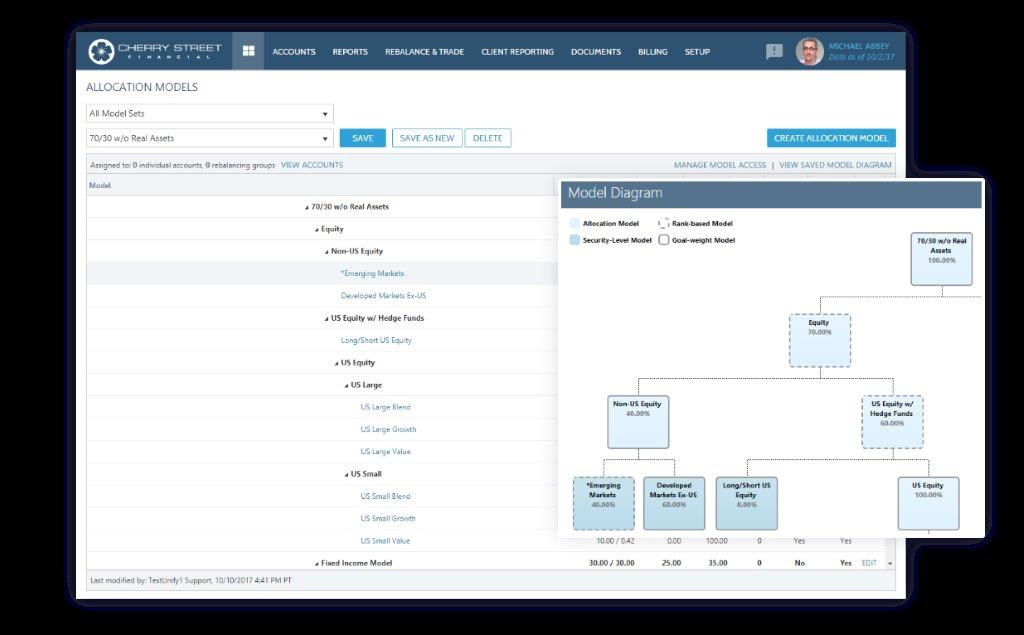
Task: Select the US Small Growth row
Action: pyautogui.click(x=388, y=518)
